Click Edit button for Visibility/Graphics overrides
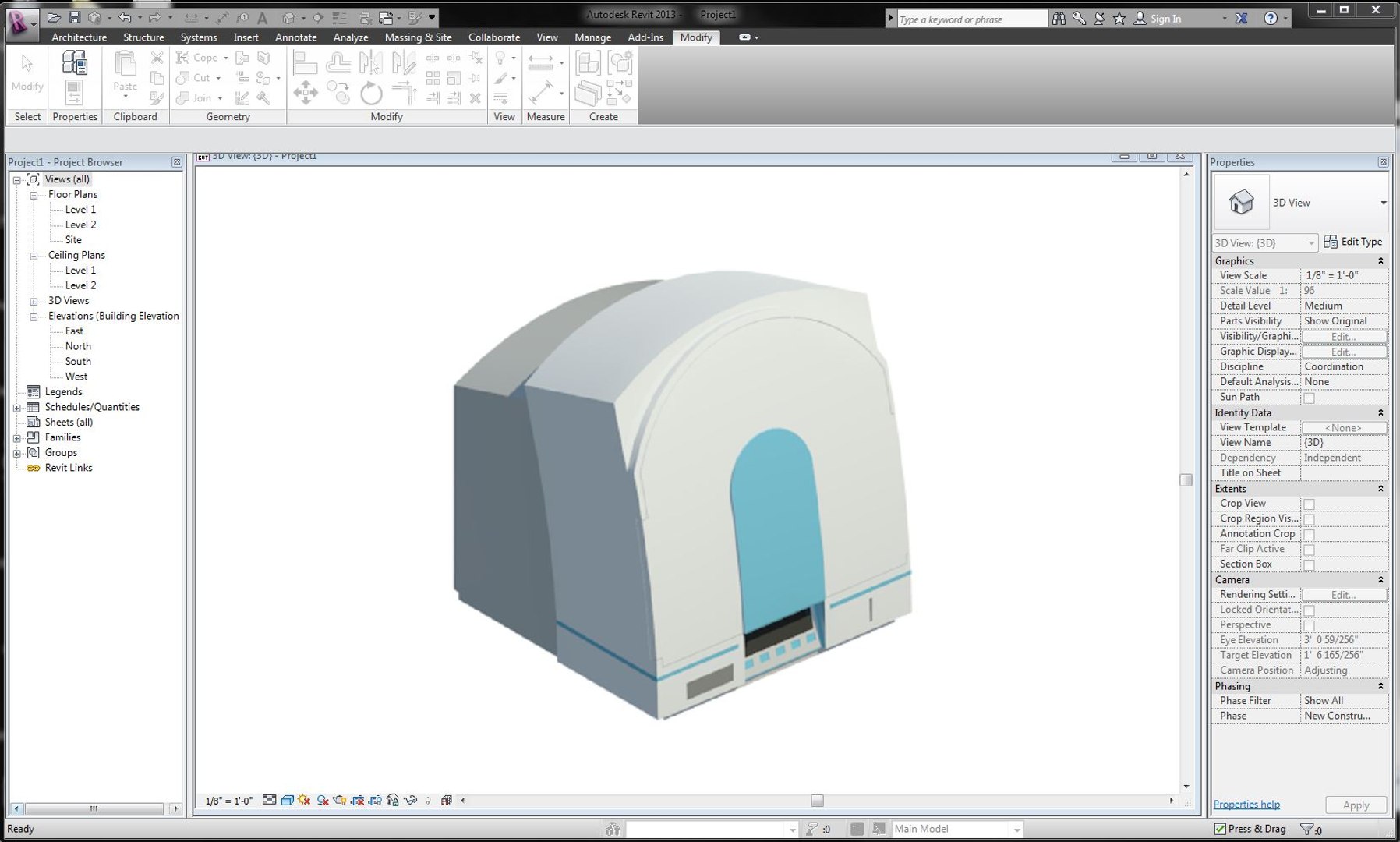Image resolution: width=1400 pixels, height=842 pixels. [x=1344, y=337]
